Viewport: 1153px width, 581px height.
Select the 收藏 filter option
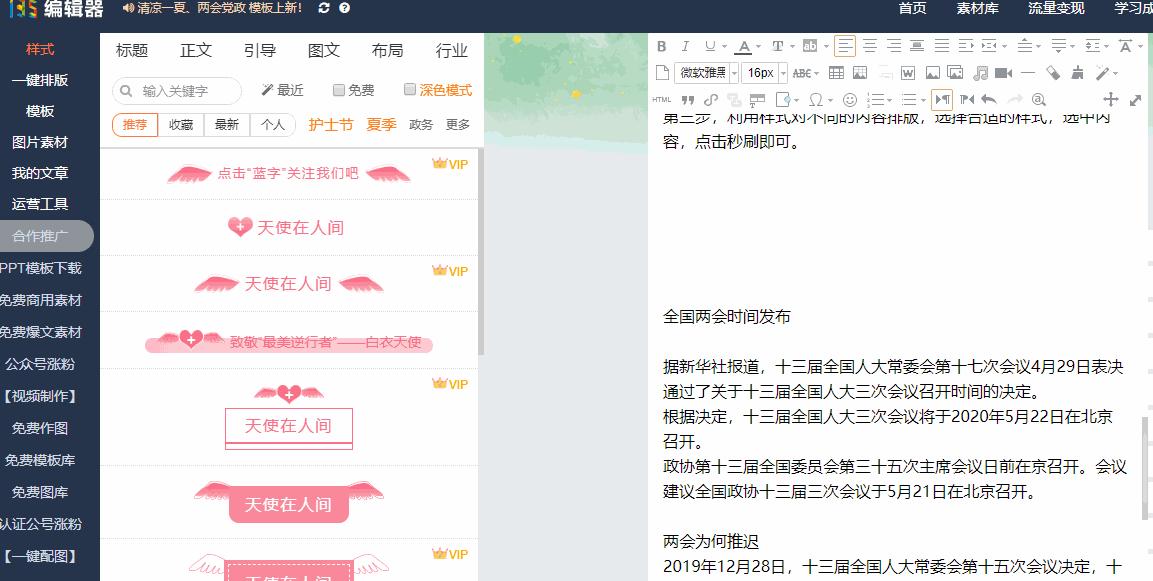pos(180,124)
